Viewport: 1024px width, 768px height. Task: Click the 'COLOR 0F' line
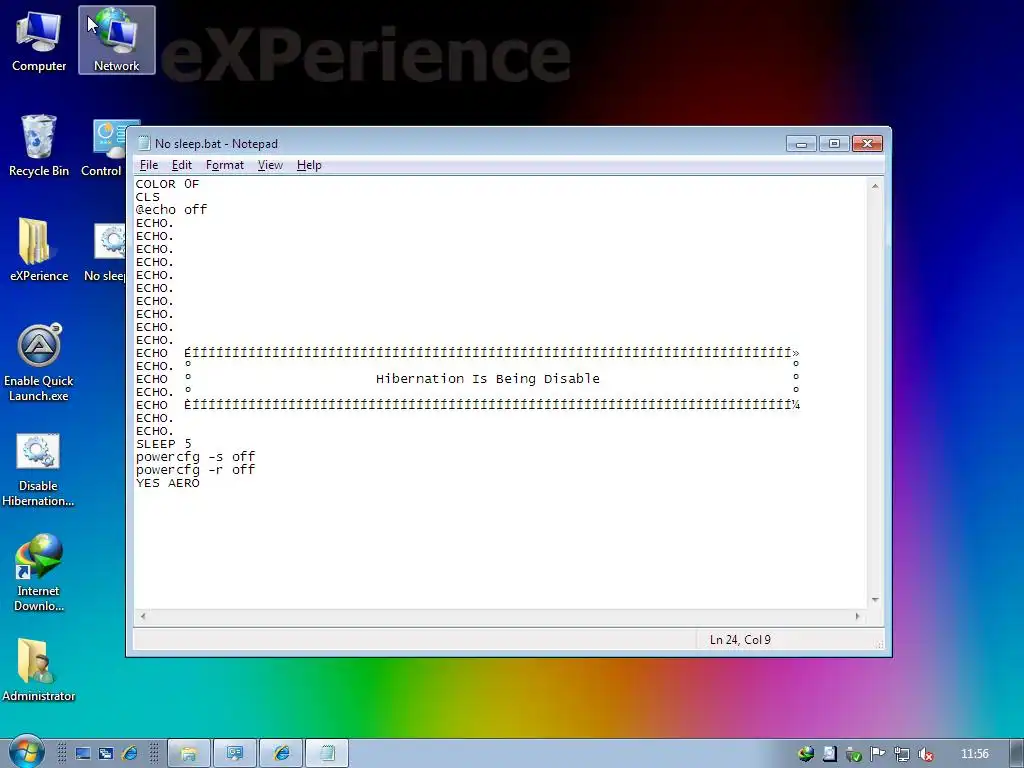(167, 184)
